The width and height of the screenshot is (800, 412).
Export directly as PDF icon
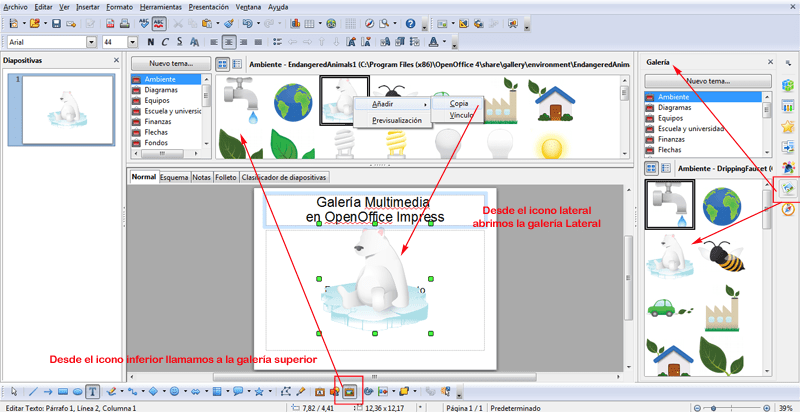click(110, 23)
